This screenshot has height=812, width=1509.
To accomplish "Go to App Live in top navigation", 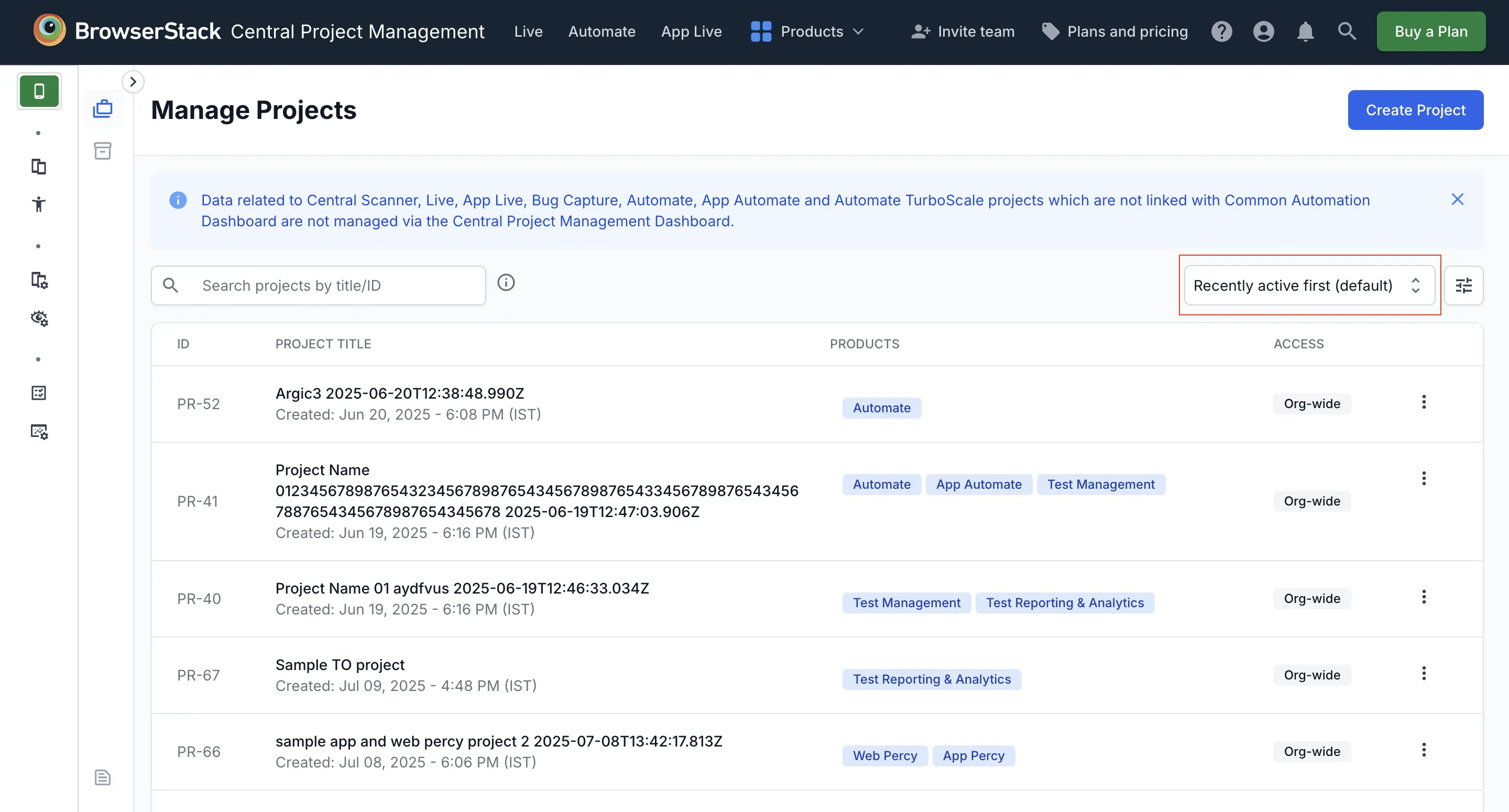I will pyautogui.click(x=691, y=31).
